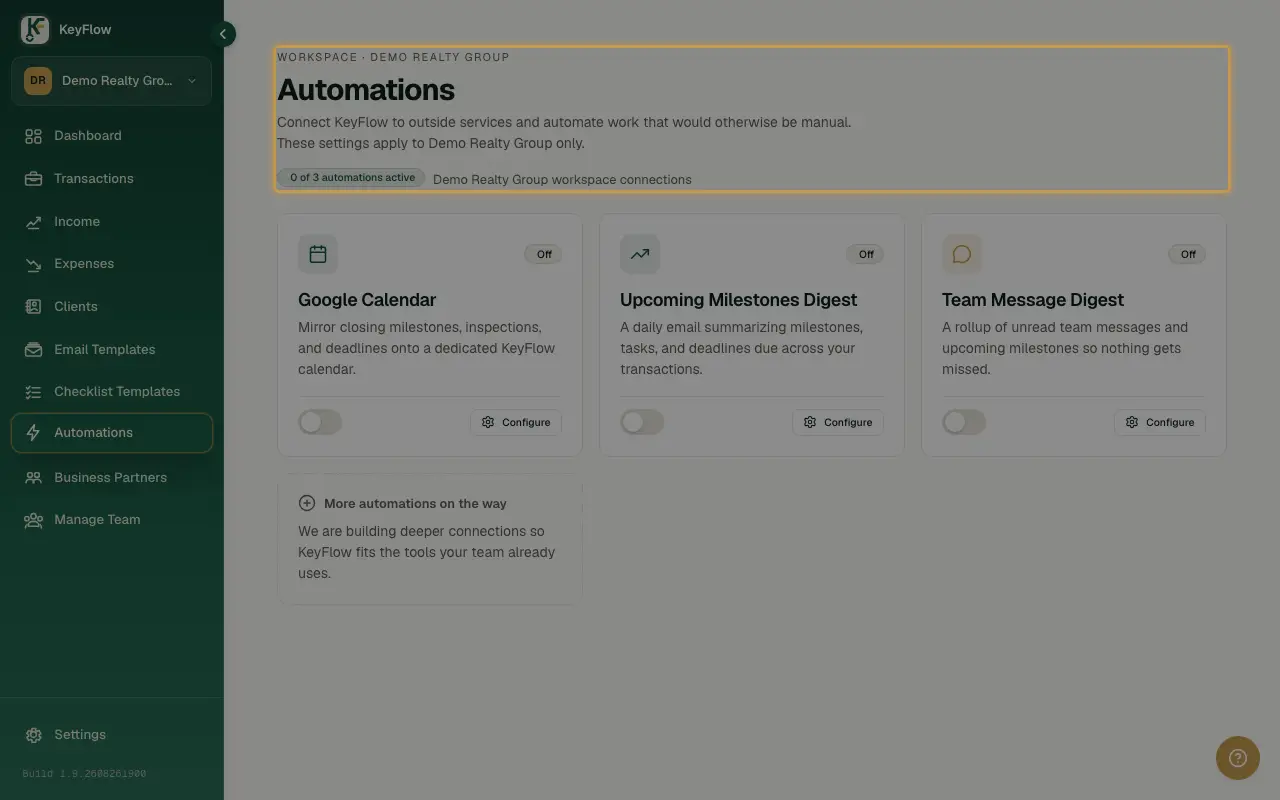Image resolution: width=1280 pixels, height=800 pixels.
Task: Go to Checklist Templates
Action: click(111, 392)
